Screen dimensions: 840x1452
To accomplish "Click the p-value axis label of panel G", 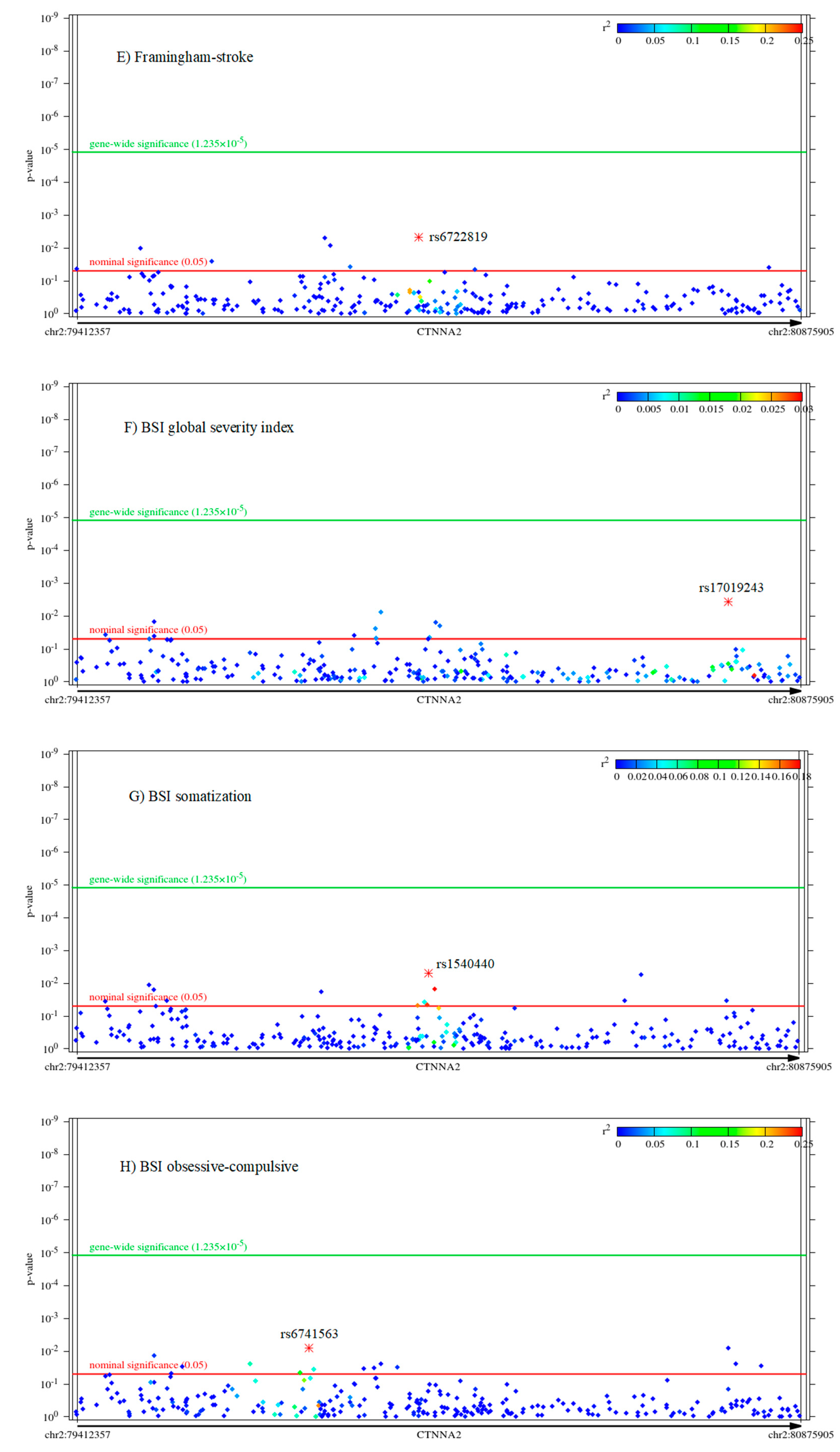I will 30,901.
